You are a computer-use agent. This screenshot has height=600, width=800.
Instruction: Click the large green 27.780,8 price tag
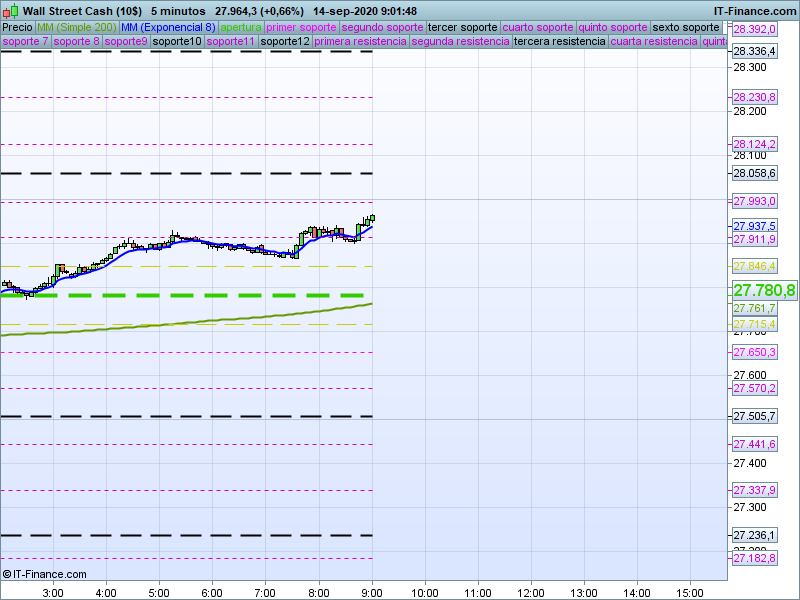point(764,291)
